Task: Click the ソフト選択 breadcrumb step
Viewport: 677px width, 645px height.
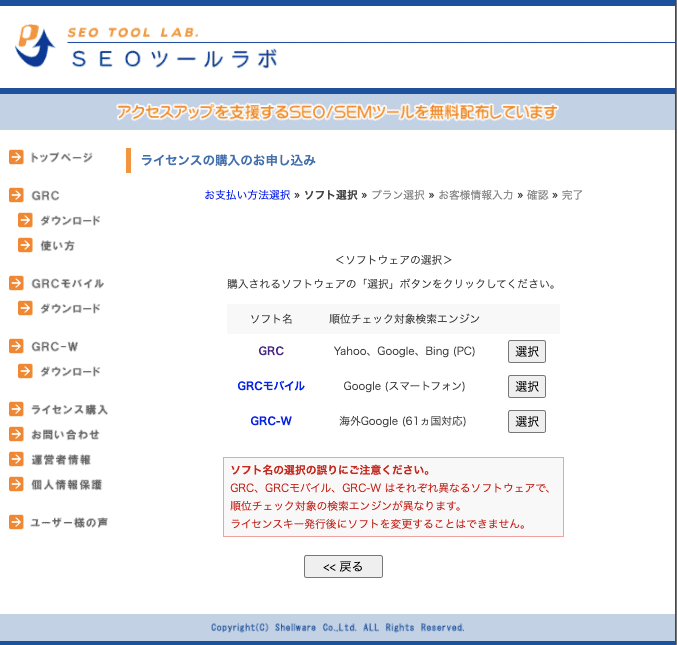Action: (331, 195)
